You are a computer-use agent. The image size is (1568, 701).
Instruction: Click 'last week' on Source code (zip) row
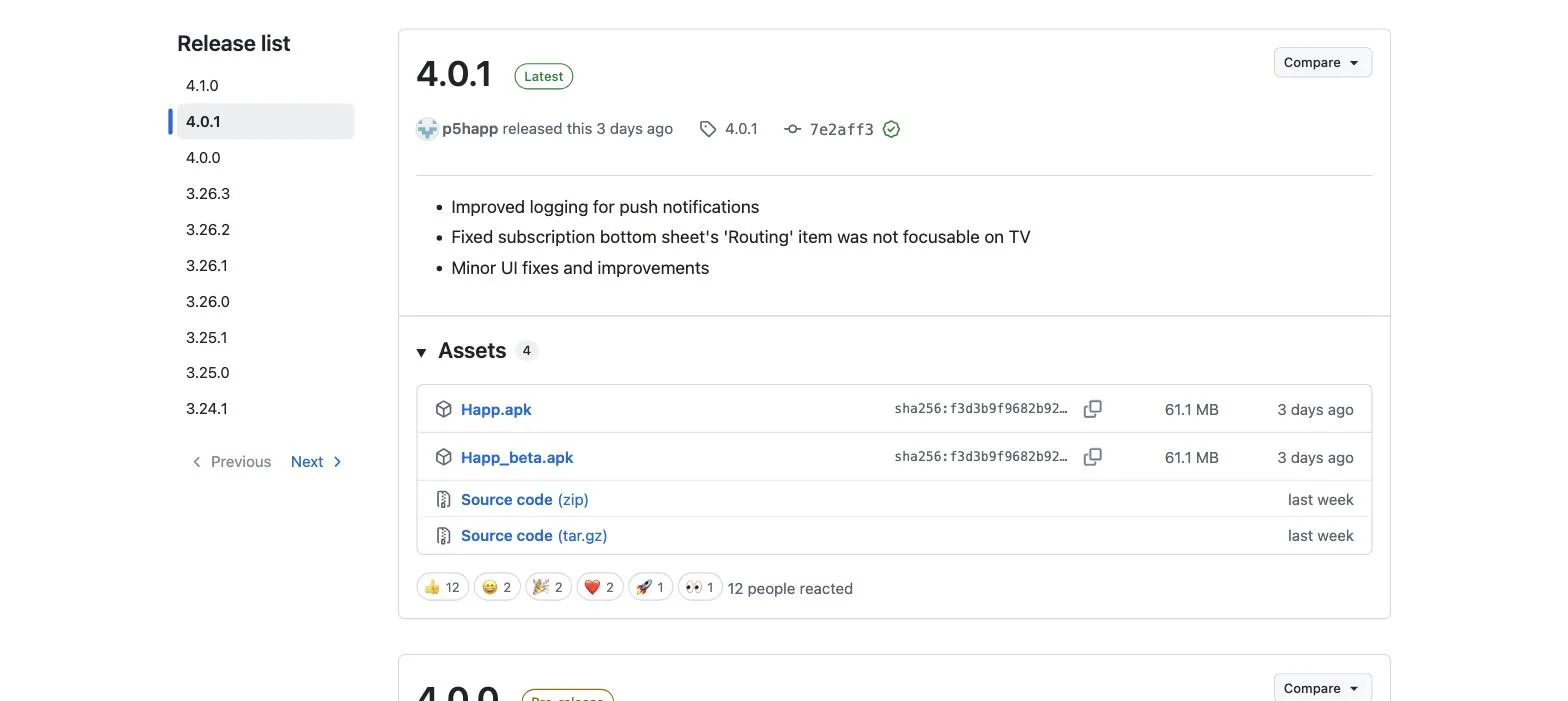1320,499
